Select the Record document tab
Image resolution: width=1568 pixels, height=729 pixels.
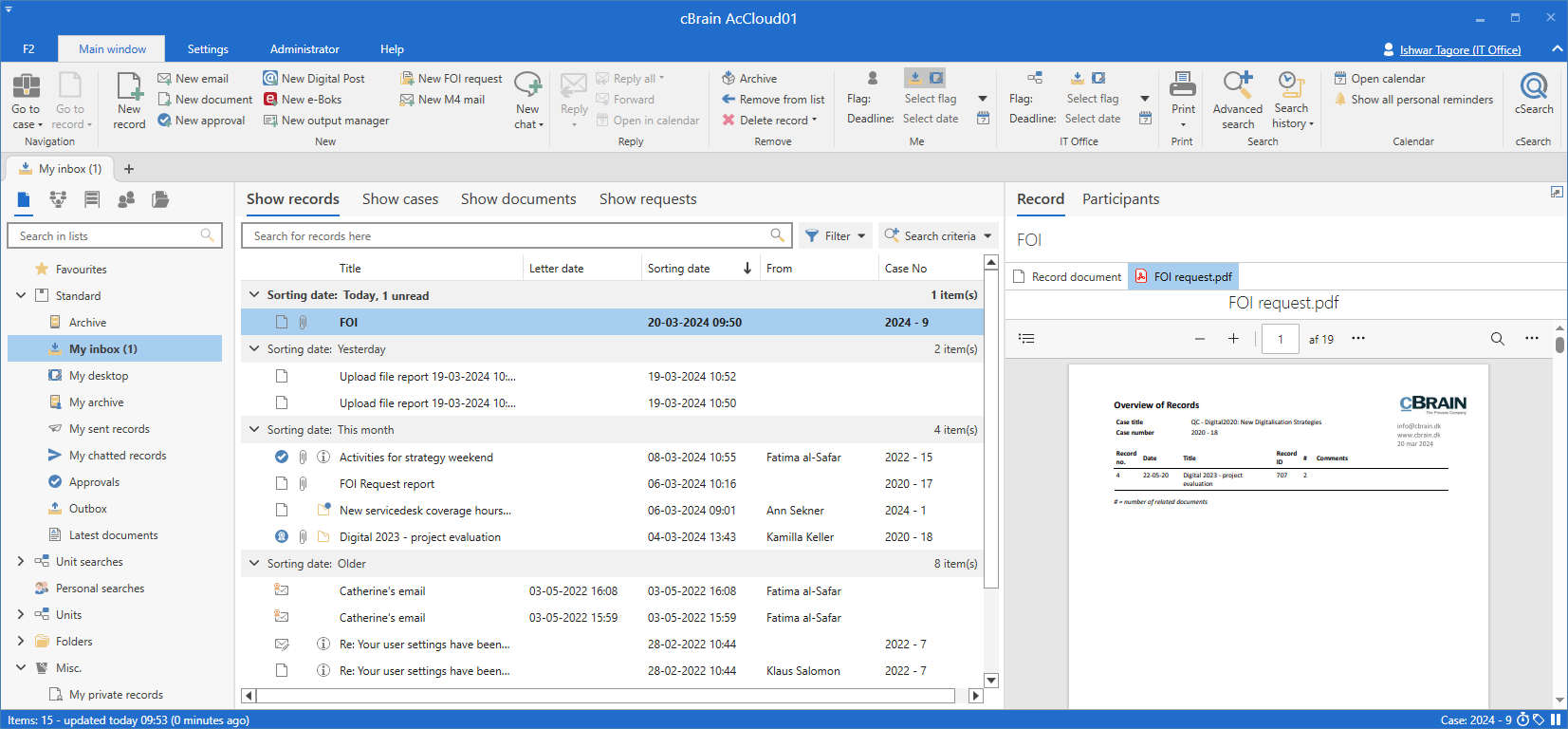pyautogui.click(x=1067, y=277)
